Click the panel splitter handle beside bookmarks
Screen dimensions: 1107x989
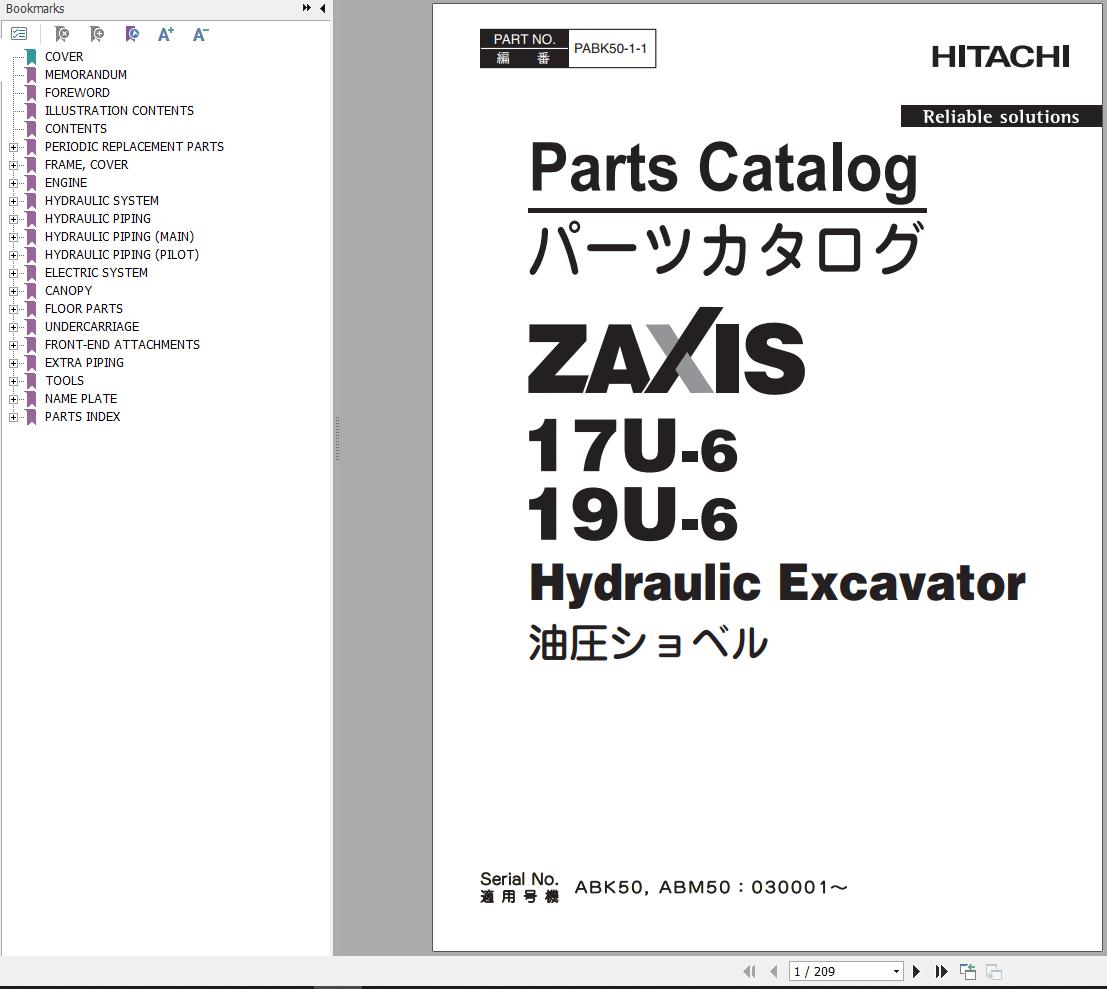[x=337, y=438]
